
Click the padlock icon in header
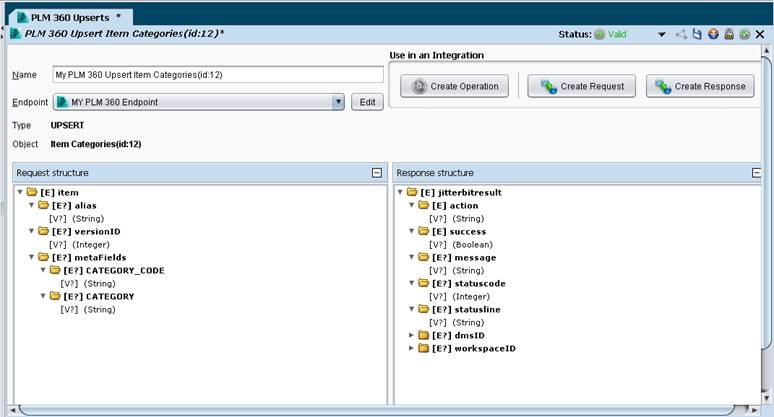[729, 34]
